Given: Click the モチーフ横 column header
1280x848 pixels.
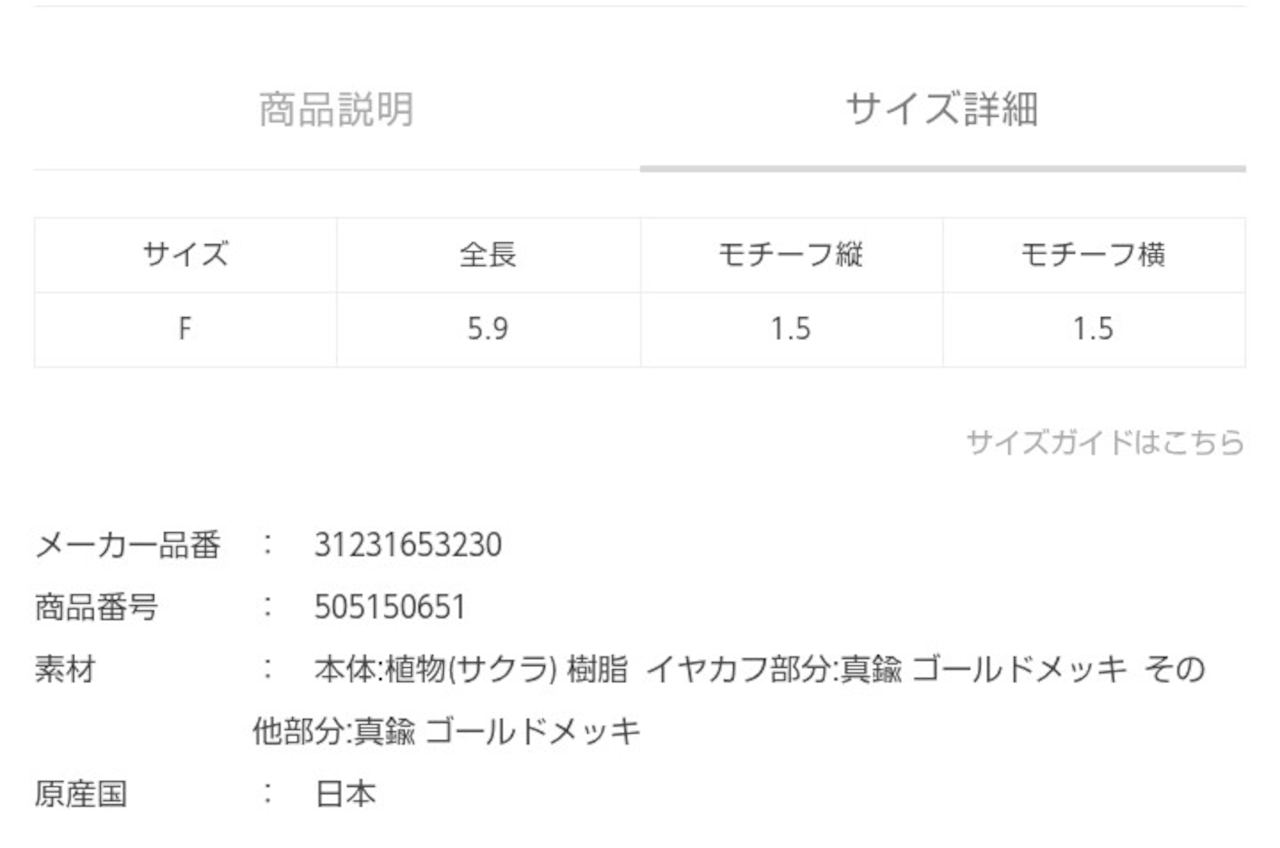Looking at the screenshot, I should (1093, 255).
